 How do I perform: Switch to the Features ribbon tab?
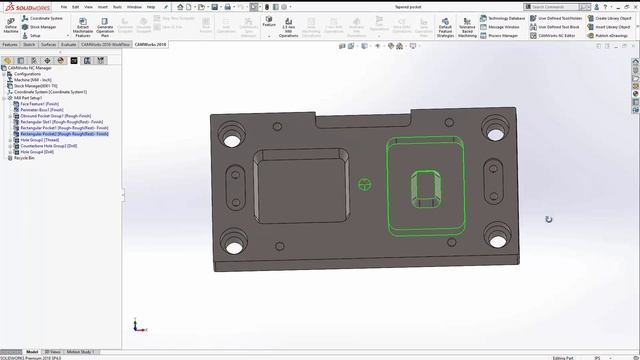click(x=10, y=44)
